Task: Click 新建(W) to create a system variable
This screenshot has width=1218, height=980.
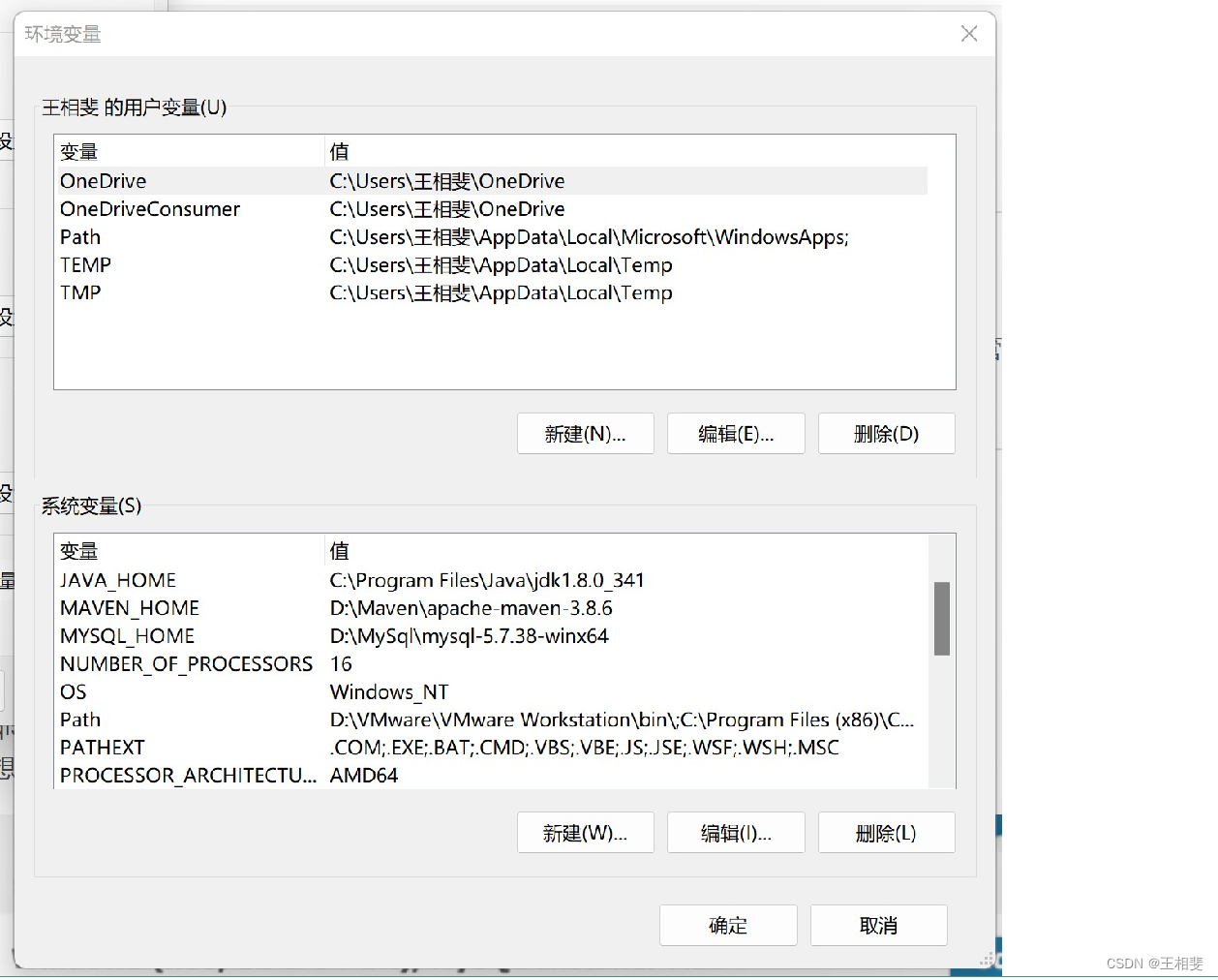Action: pos(585,832)
